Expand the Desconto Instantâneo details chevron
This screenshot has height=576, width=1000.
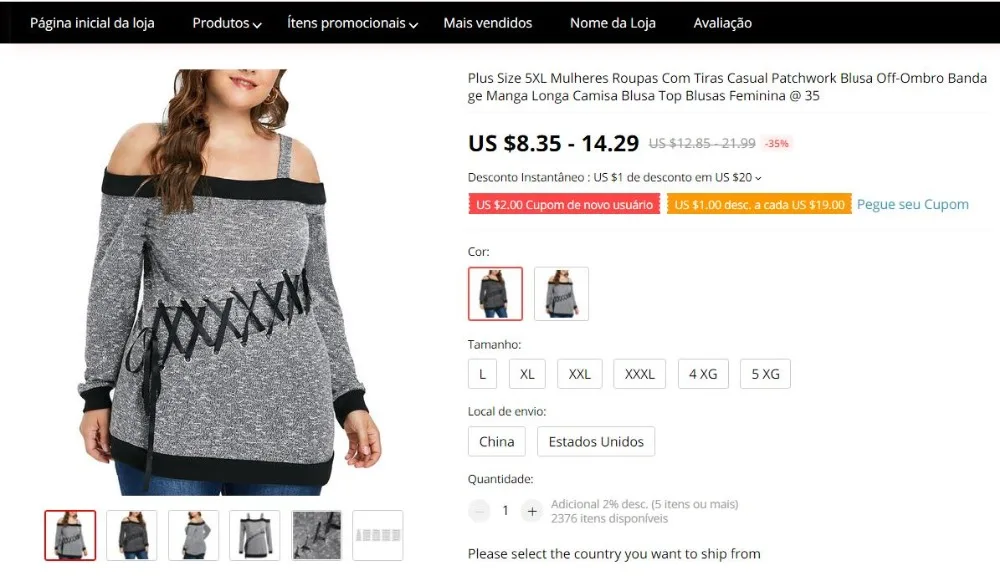point(758,178)
